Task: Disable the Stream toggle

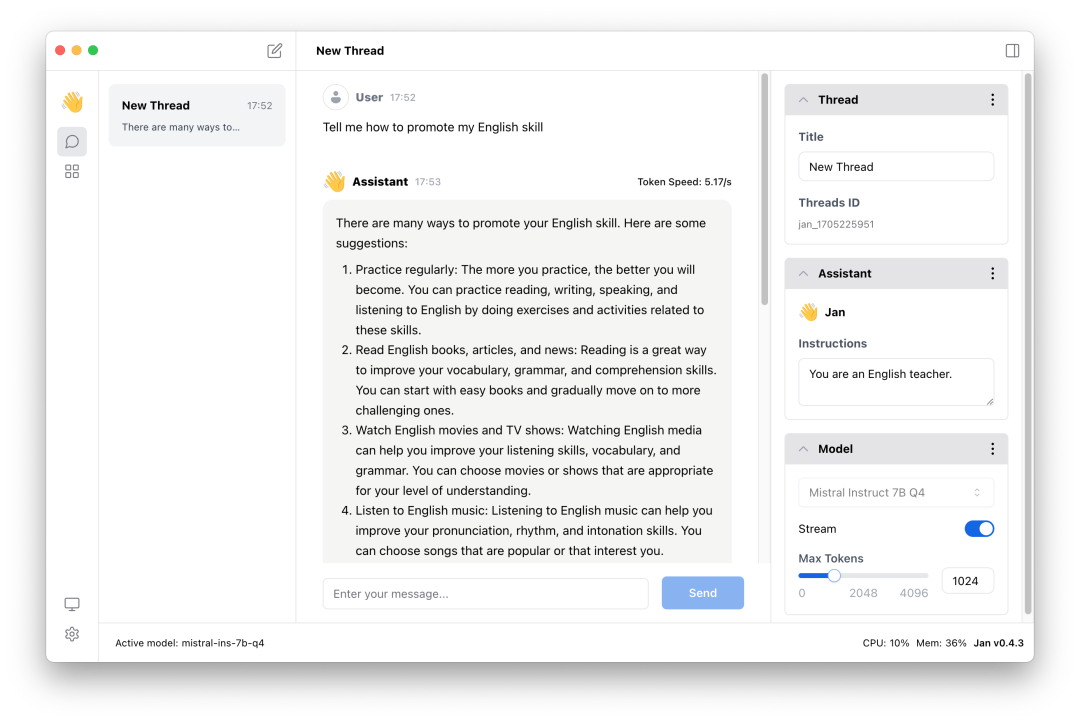Action: (x=979, y=529)
